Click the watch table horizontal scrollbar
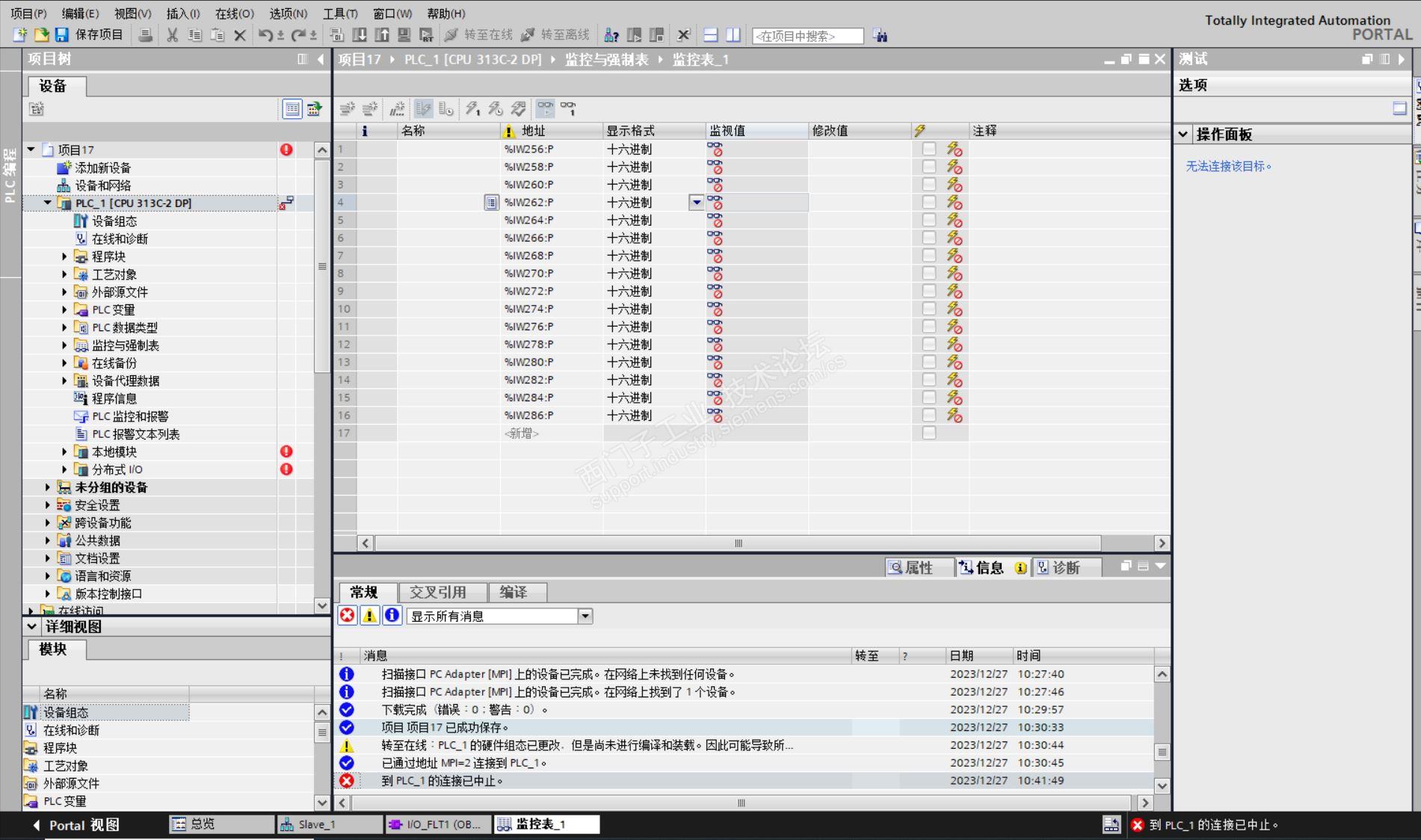 738,543
